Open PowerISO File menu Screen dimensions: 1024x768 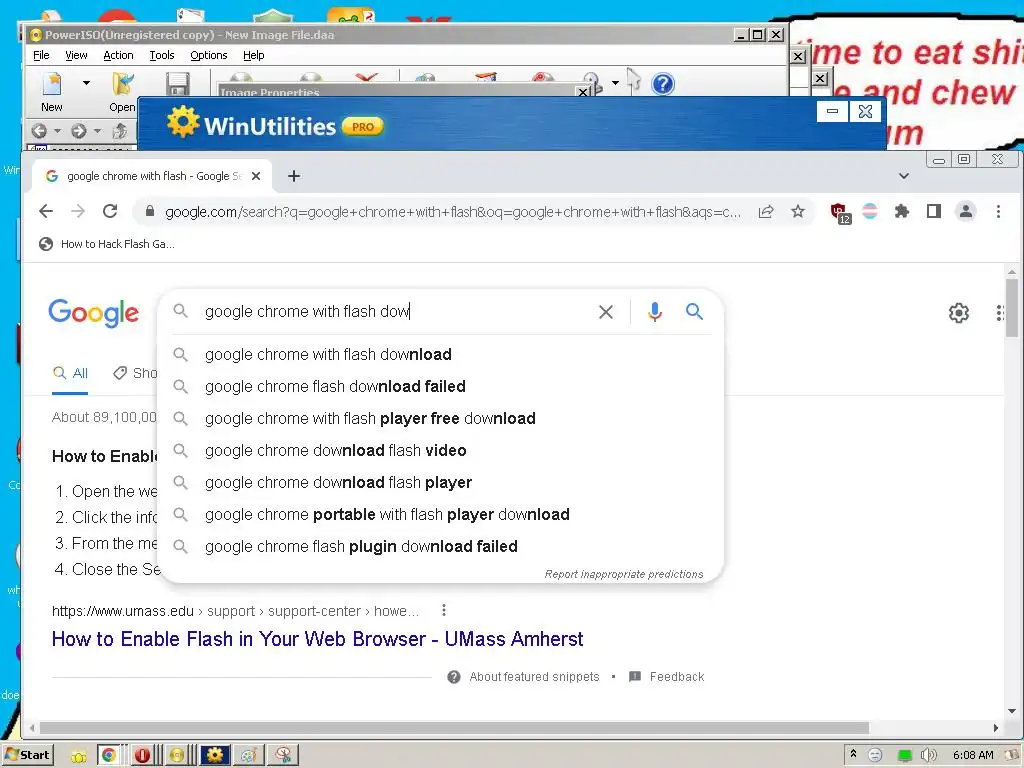coord(41,56)
